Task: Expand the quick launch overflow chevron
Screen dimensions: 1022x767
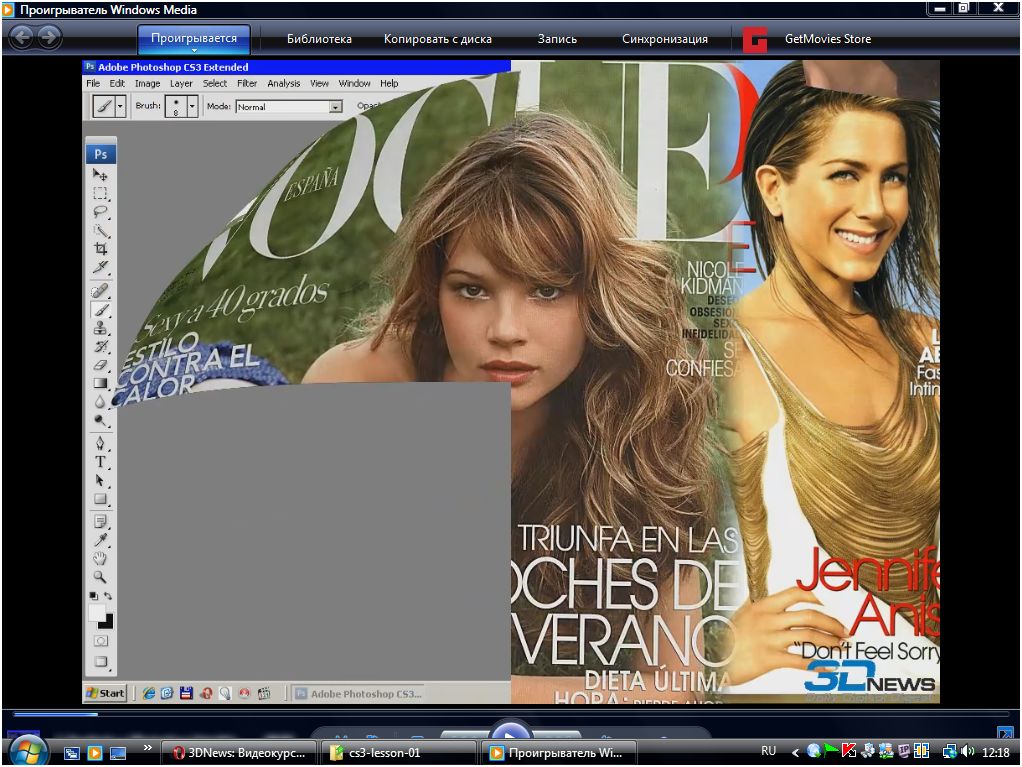Action: (x=147, y=747)
